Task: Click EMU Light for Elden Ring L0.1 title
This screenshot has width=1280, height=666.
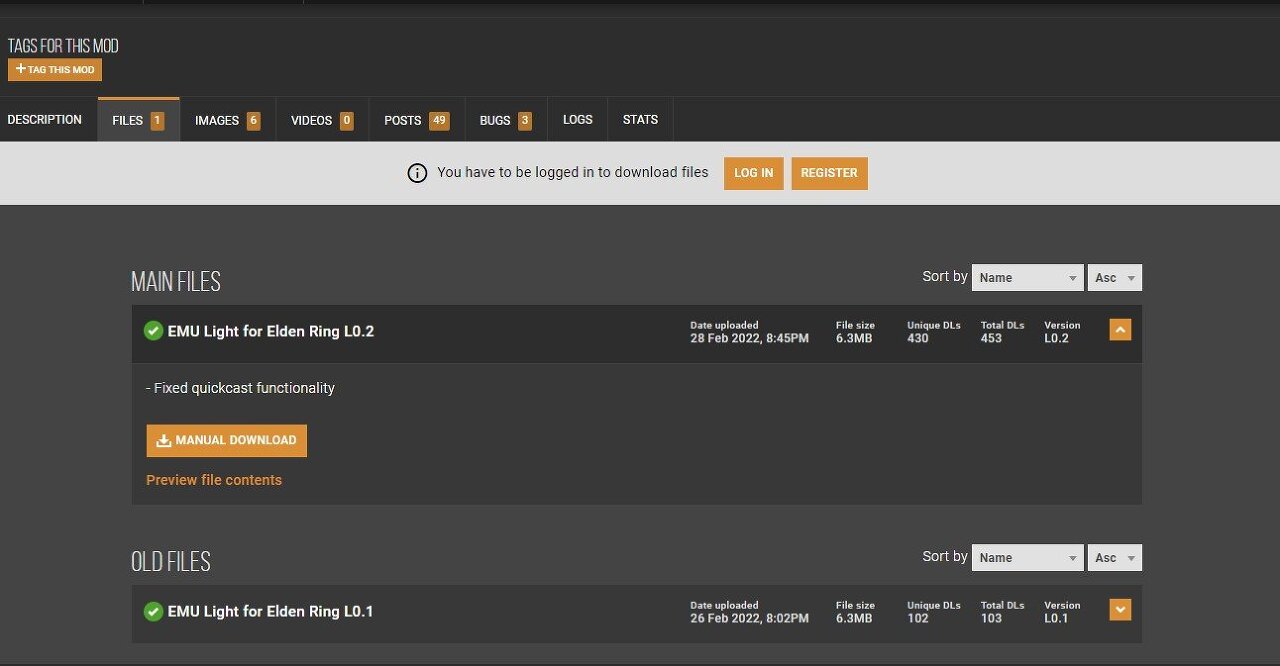Action: [x=271, y=611]
